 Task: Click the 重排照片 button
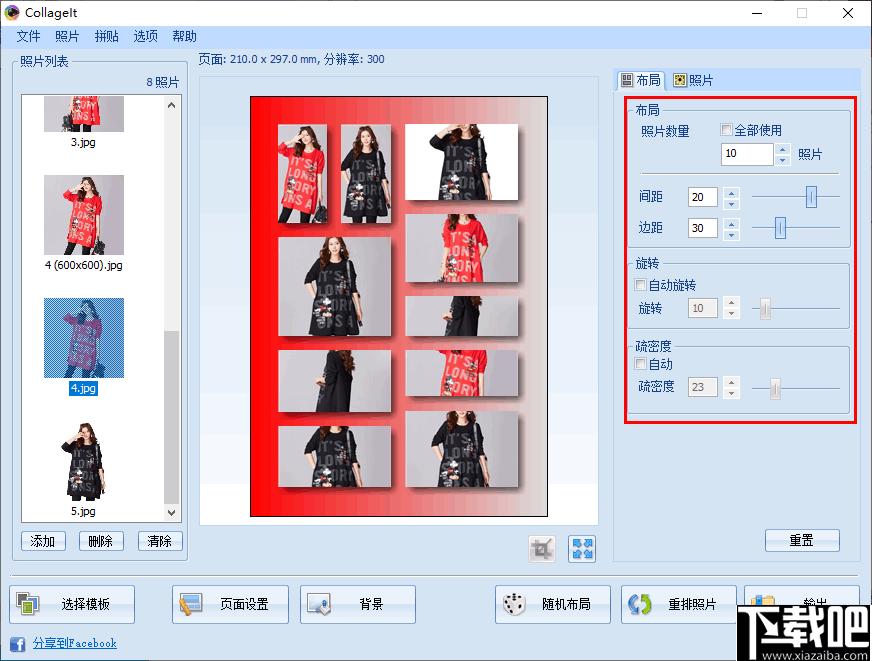click(679, 604)
